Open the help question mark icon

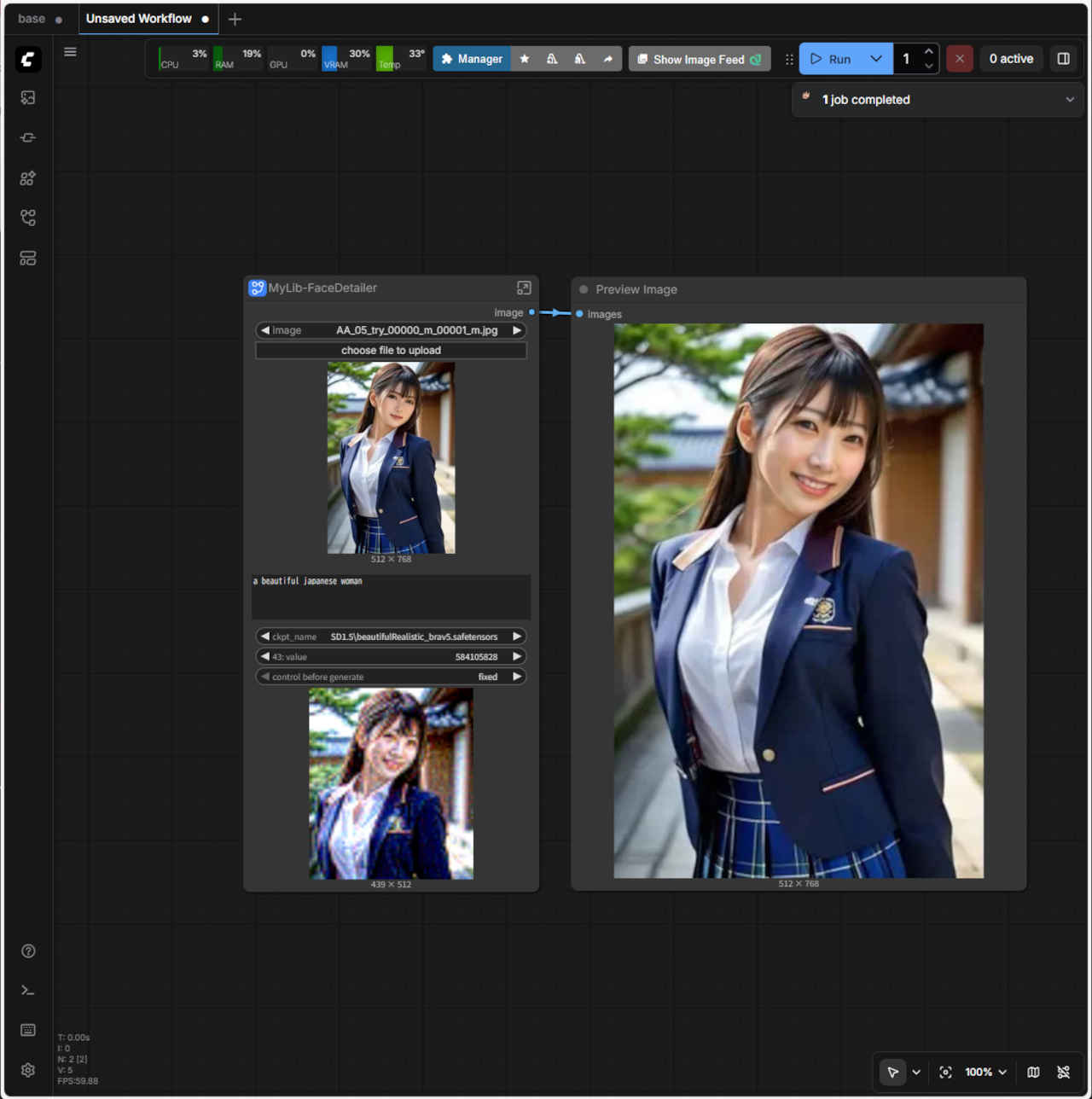[28, 951]
